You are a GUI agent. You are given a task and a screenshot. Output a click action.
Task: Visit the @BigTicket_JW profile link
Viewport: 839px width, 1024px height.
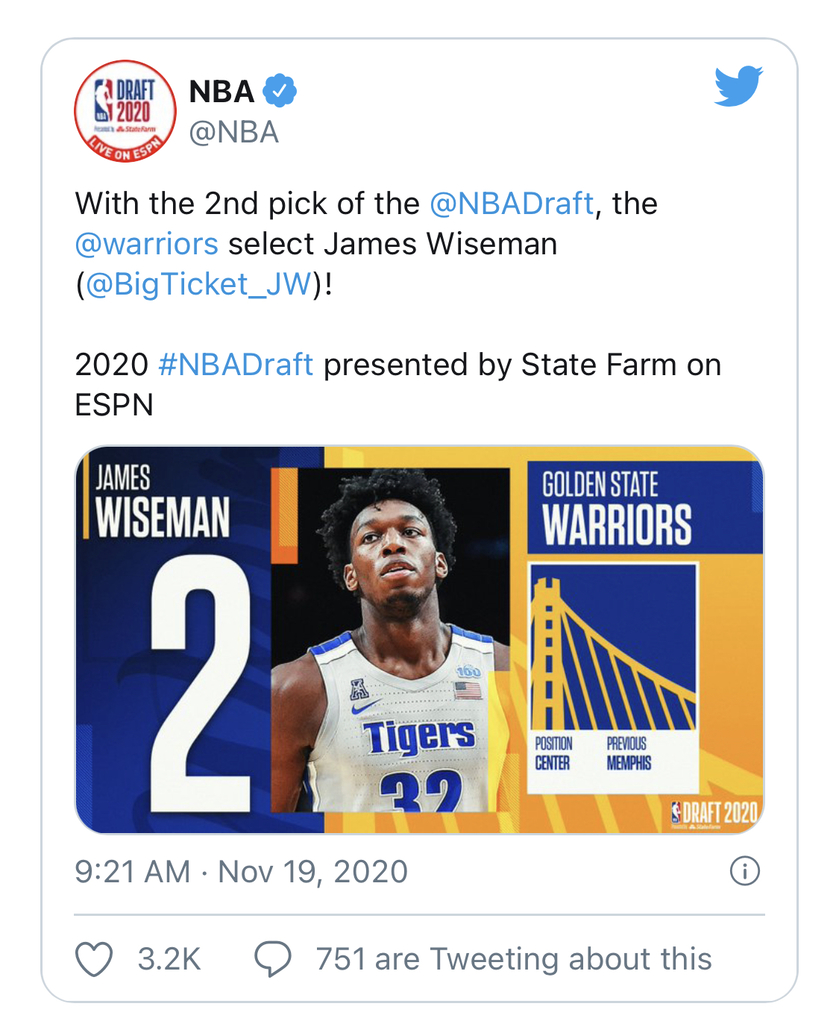tap(198, 285)
